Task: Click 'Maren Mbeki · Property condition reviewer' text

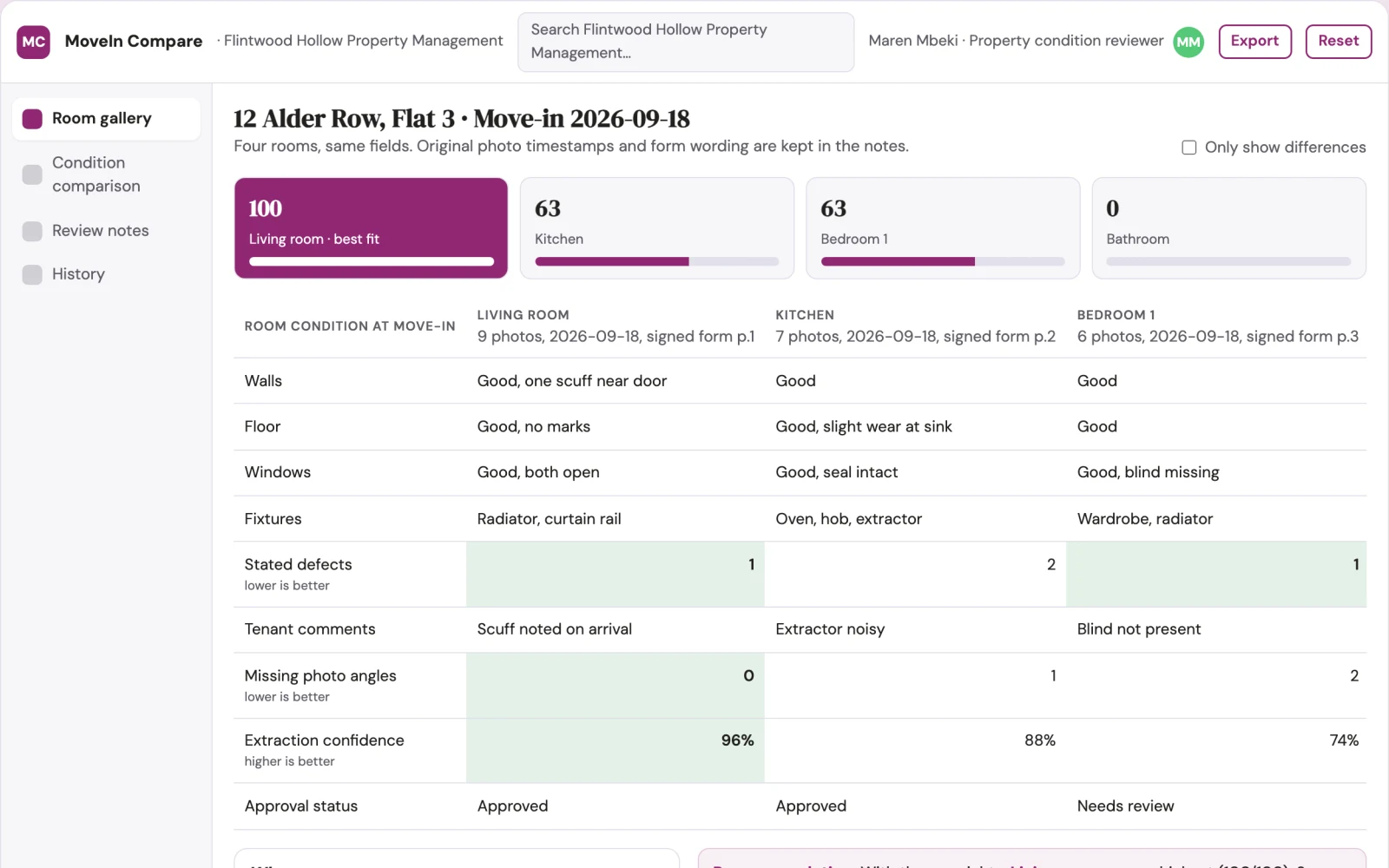Action: [1016, 41]
